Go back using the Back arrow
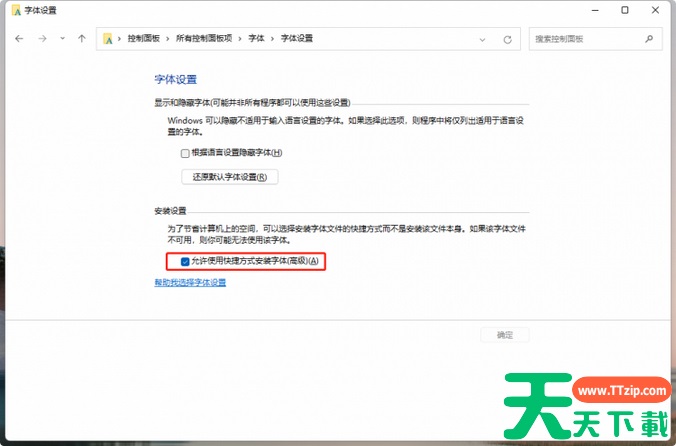 [x=19, y=38]
